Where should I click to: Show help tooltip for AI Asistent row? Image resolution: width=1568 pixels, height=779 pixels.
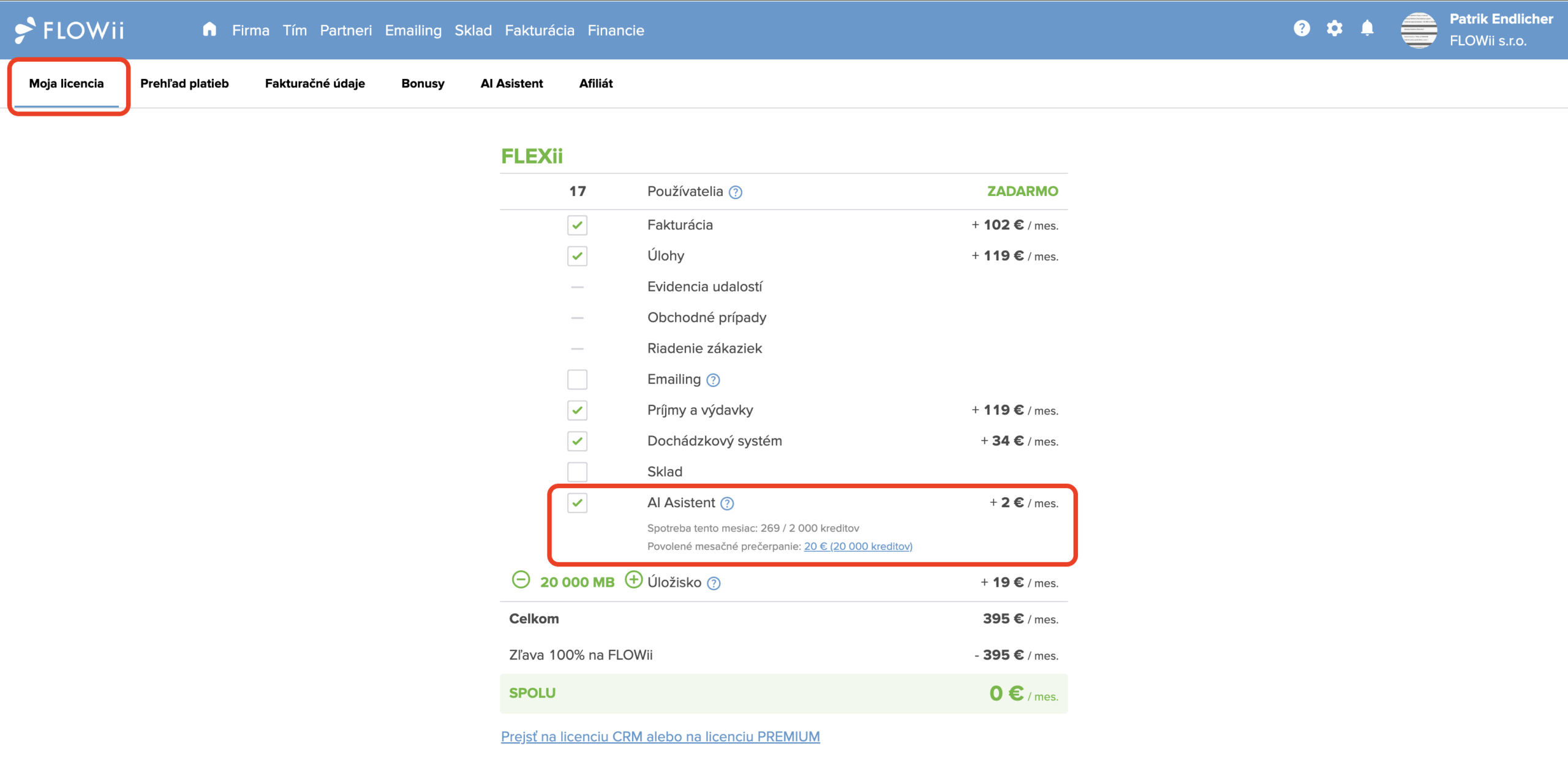[727, 503]
